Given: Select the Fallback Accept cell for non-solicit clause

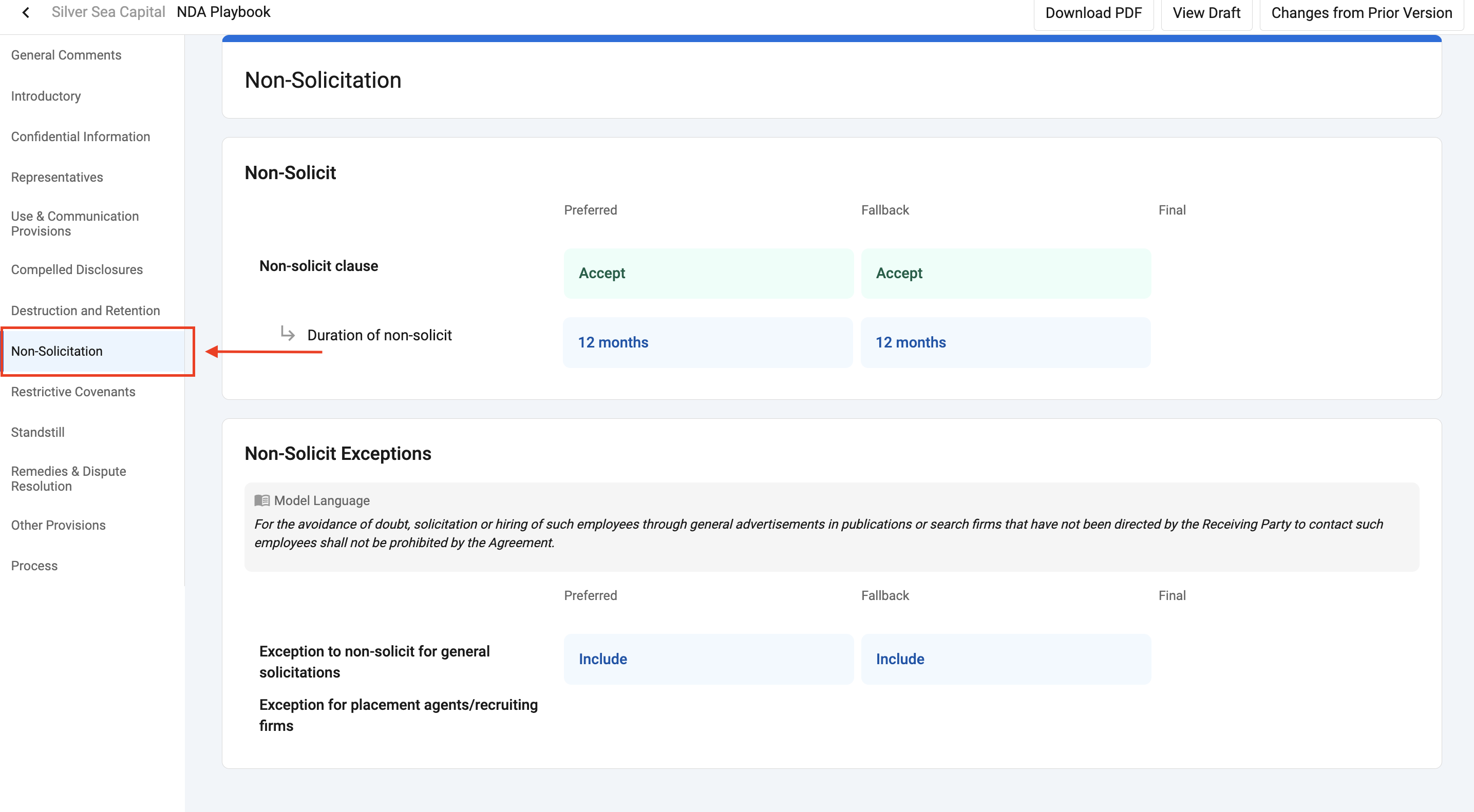Looking at the screenshot, I should [x=1006, y=274].
